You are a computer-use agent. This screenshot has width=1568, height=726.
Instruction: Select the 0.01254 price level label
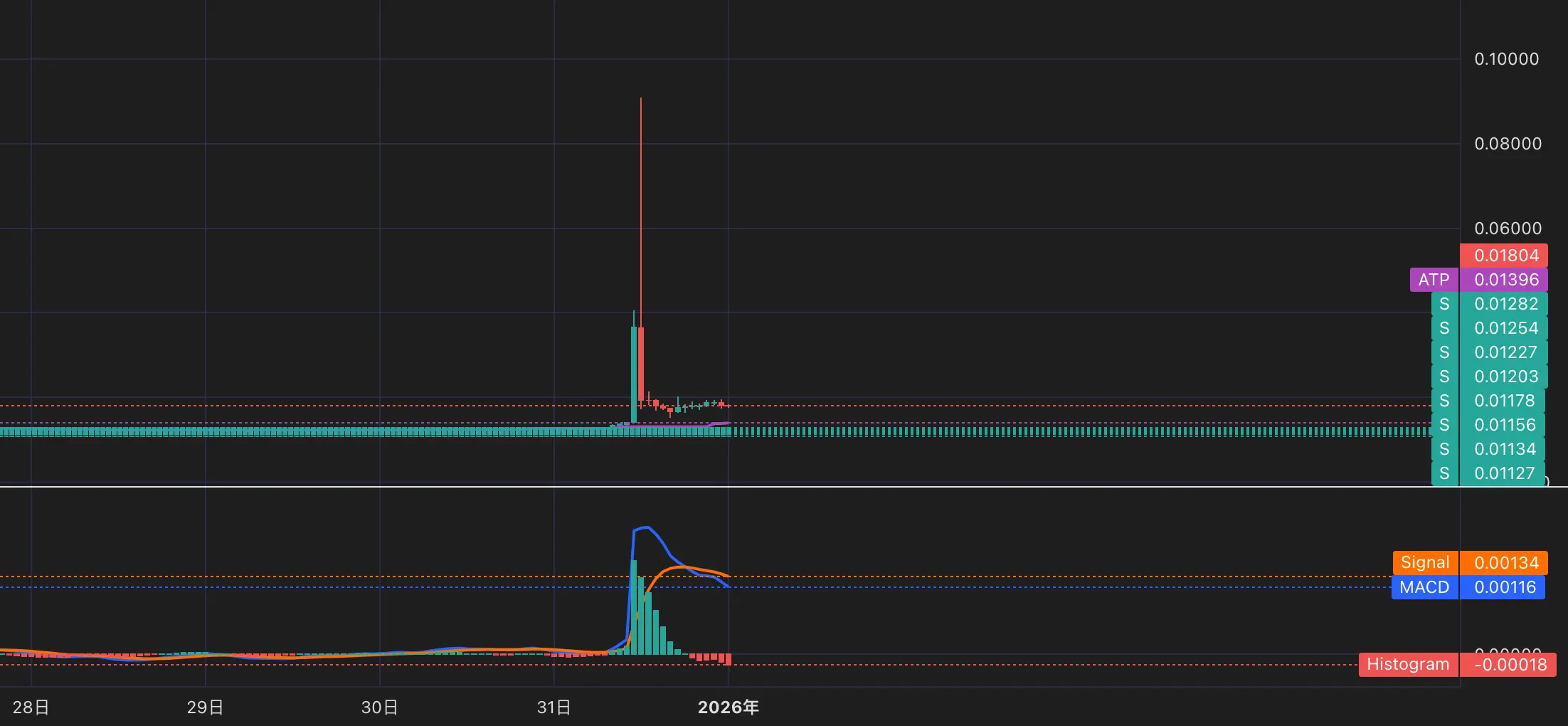pyautogui.click(x=1503, y=328)
